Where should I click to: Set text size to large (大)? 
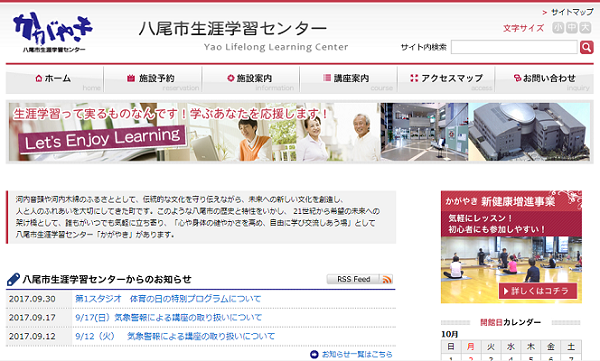[x=585, y=28]
